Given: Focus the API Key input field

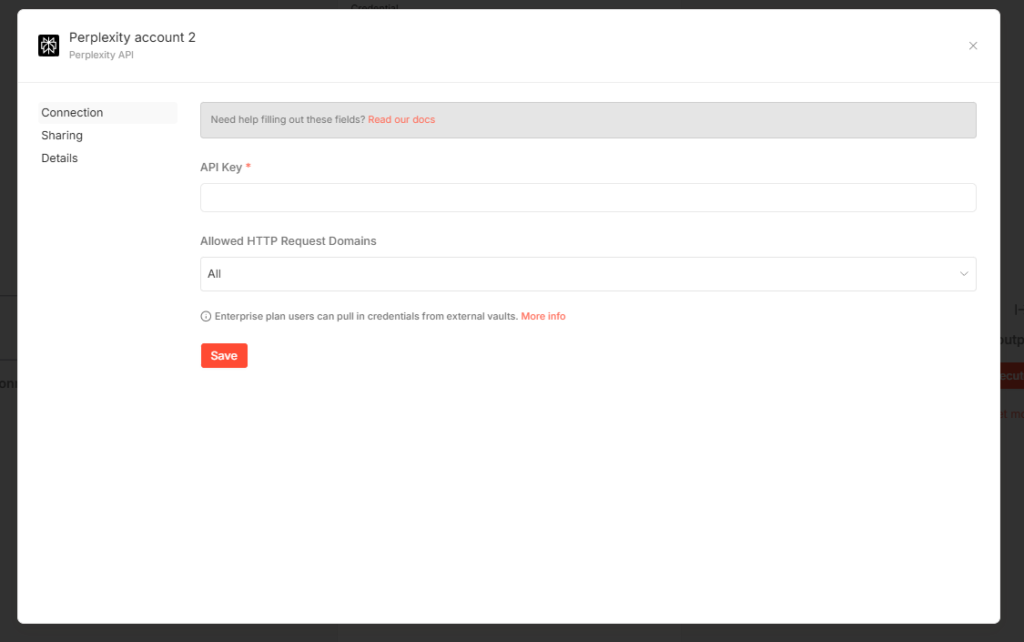Looking at the screenshot, I should pyautogui.click(x=587, y=198).
